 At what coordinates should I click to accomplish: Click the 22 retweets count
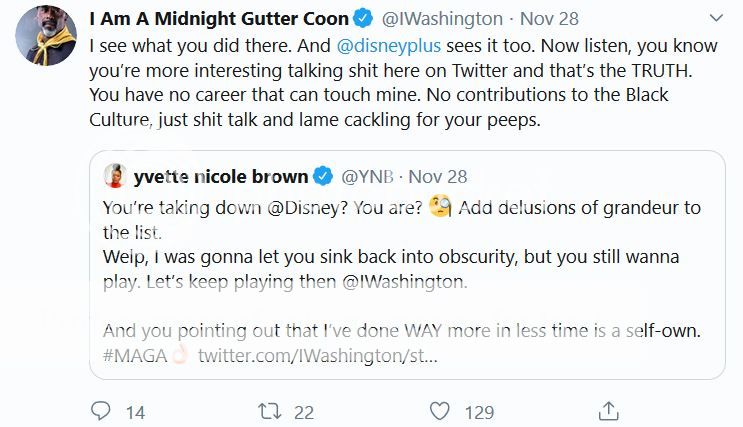(304, 411)
